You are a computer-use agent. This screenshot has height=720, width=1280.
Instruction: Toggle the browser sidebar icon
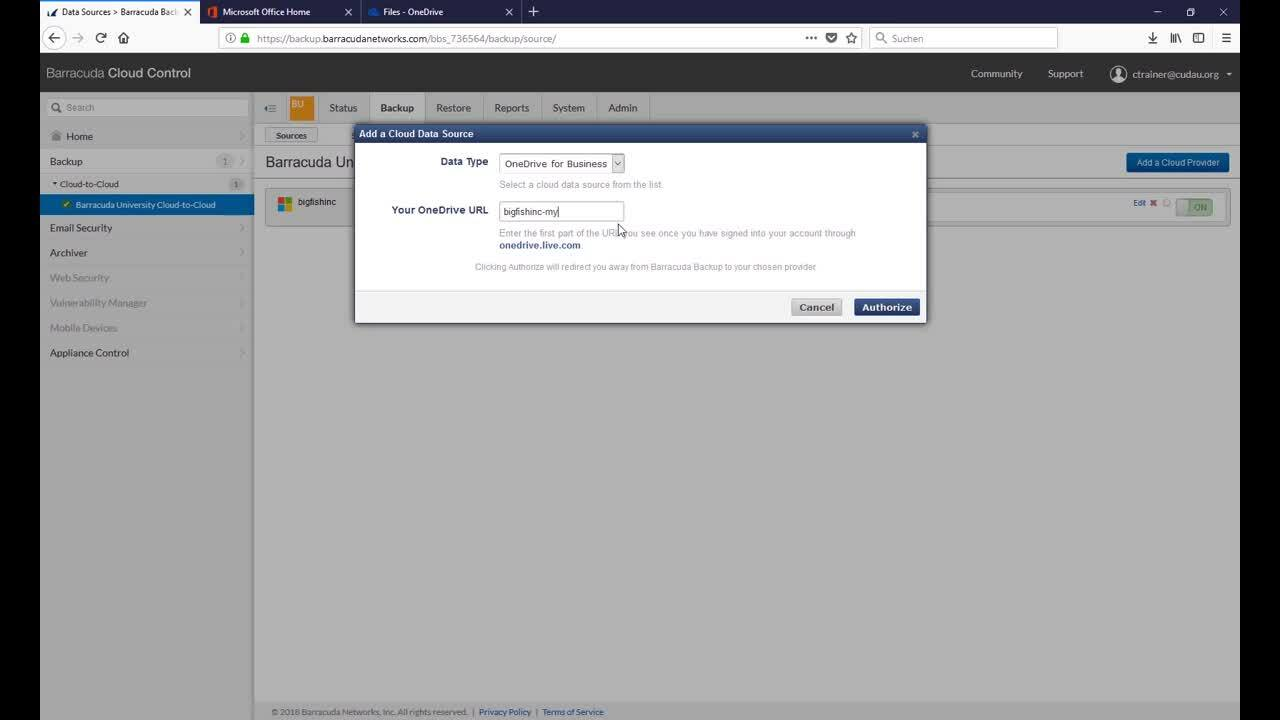point(1198,38)
